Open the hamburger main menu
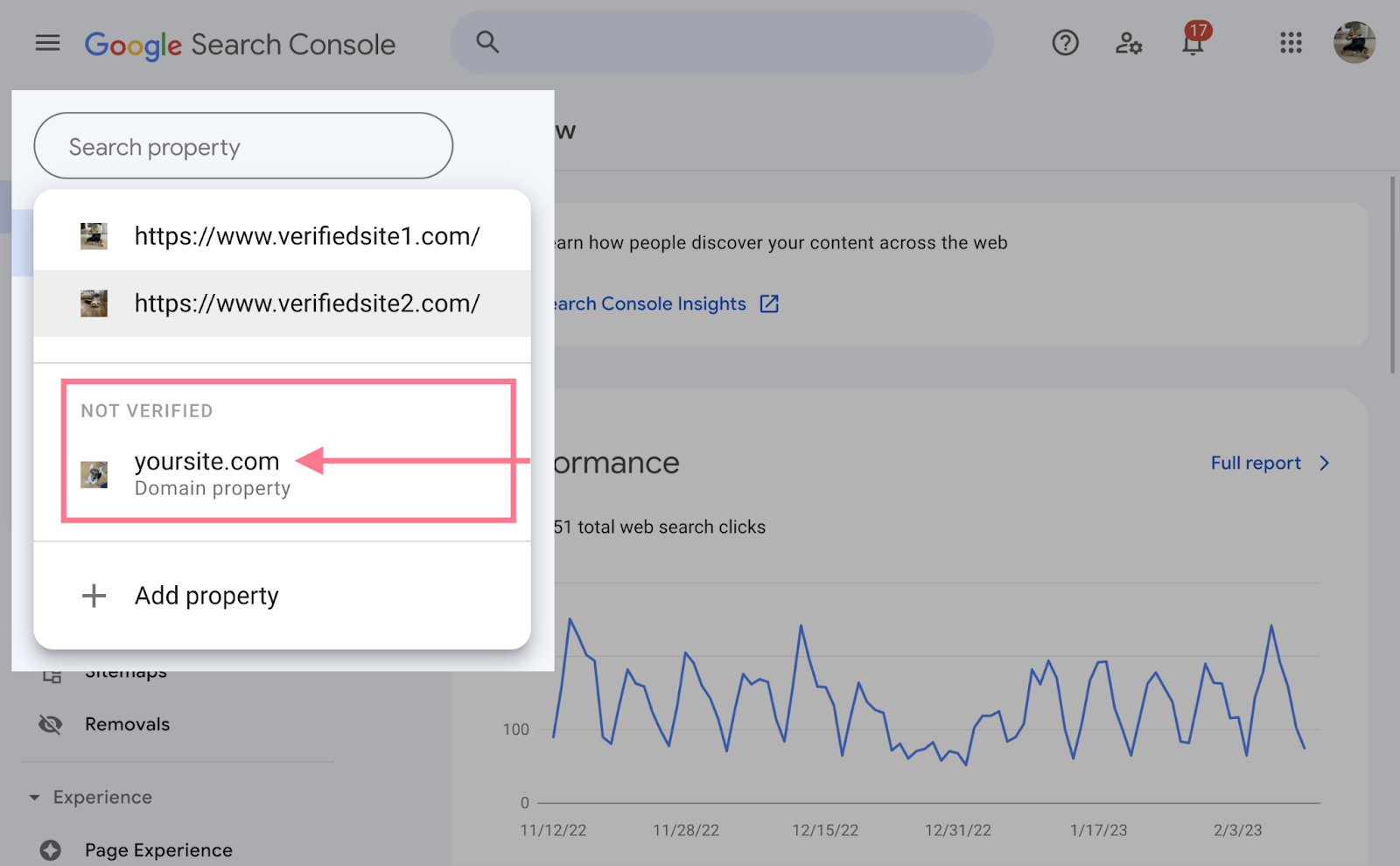1400x866 pixels. click(47, 43)
